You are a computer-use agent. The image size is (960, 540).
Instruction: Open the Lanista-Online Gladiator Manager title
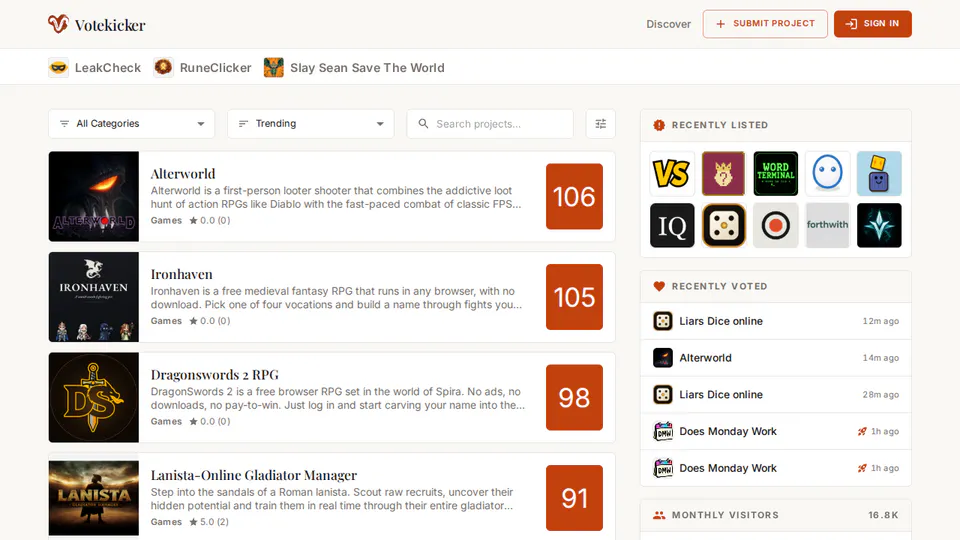pyautogui.click(x=254, y=475)
